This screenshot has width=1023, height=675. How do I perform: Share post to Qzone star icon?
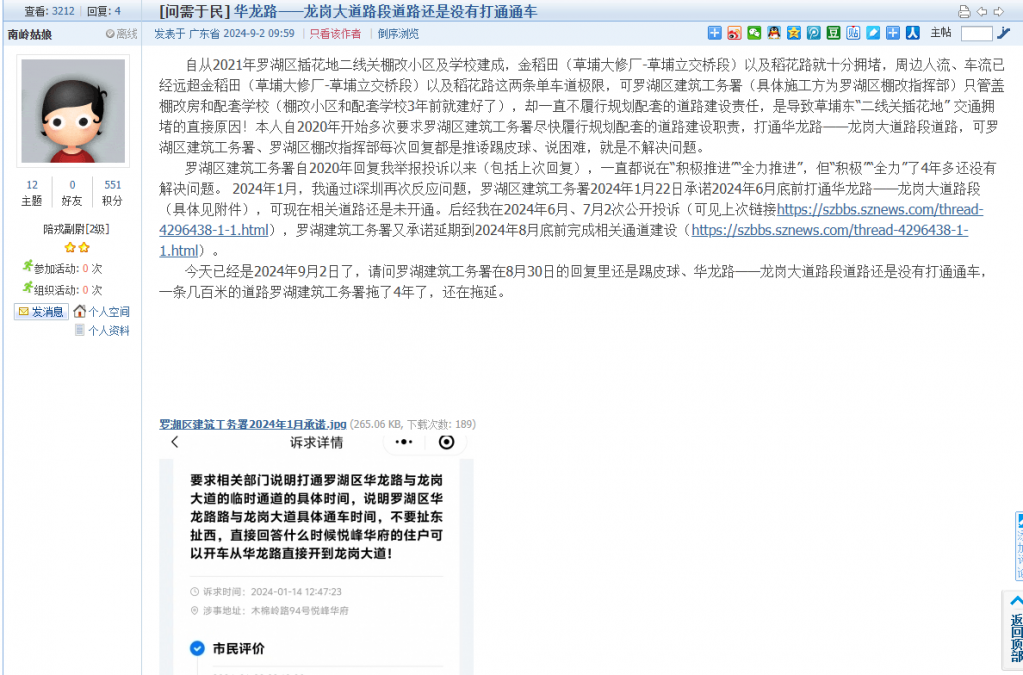click(794, 33)
